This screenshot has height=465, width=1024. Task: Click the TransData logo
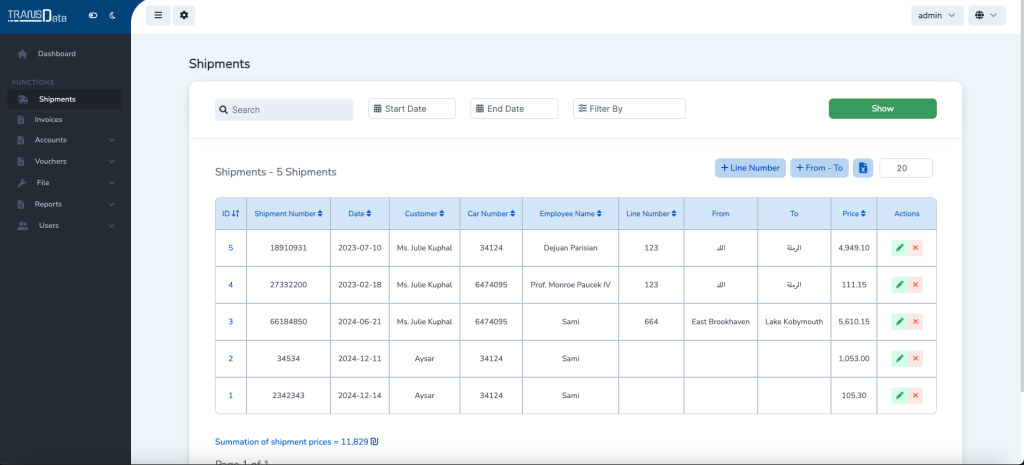(37, 16)
